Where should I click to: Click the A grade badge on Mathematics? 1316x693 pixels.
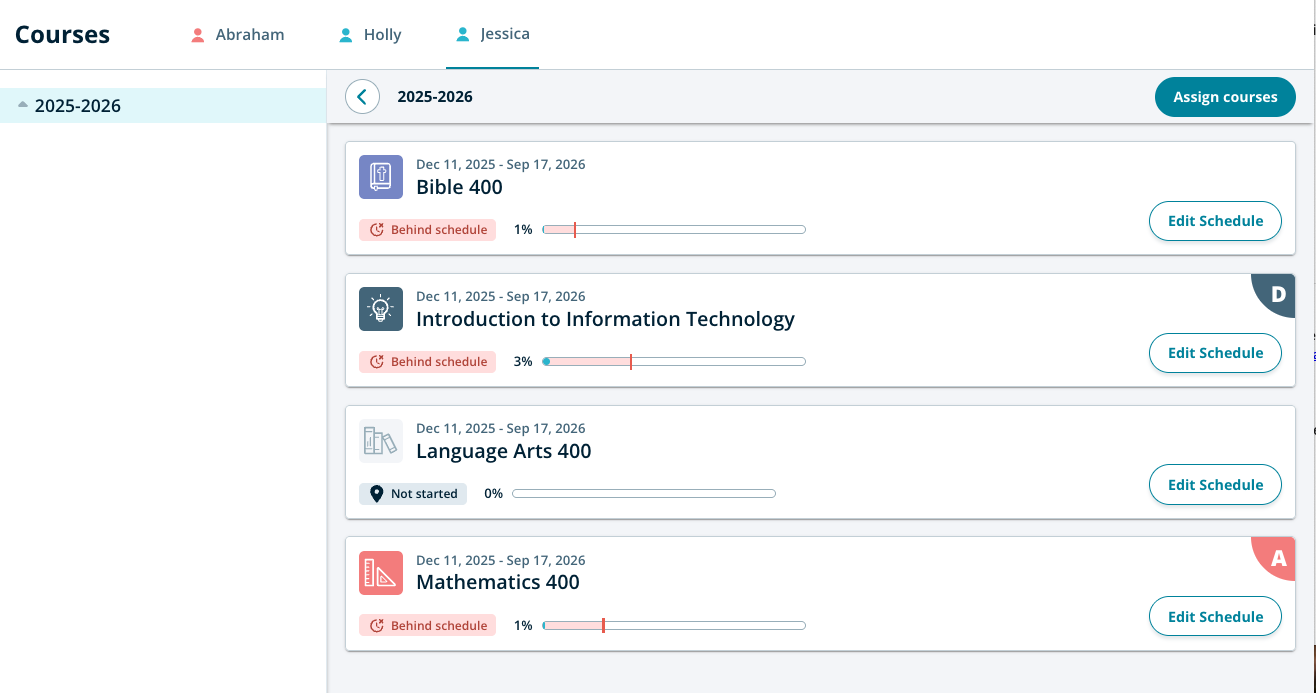[1278, 557]
